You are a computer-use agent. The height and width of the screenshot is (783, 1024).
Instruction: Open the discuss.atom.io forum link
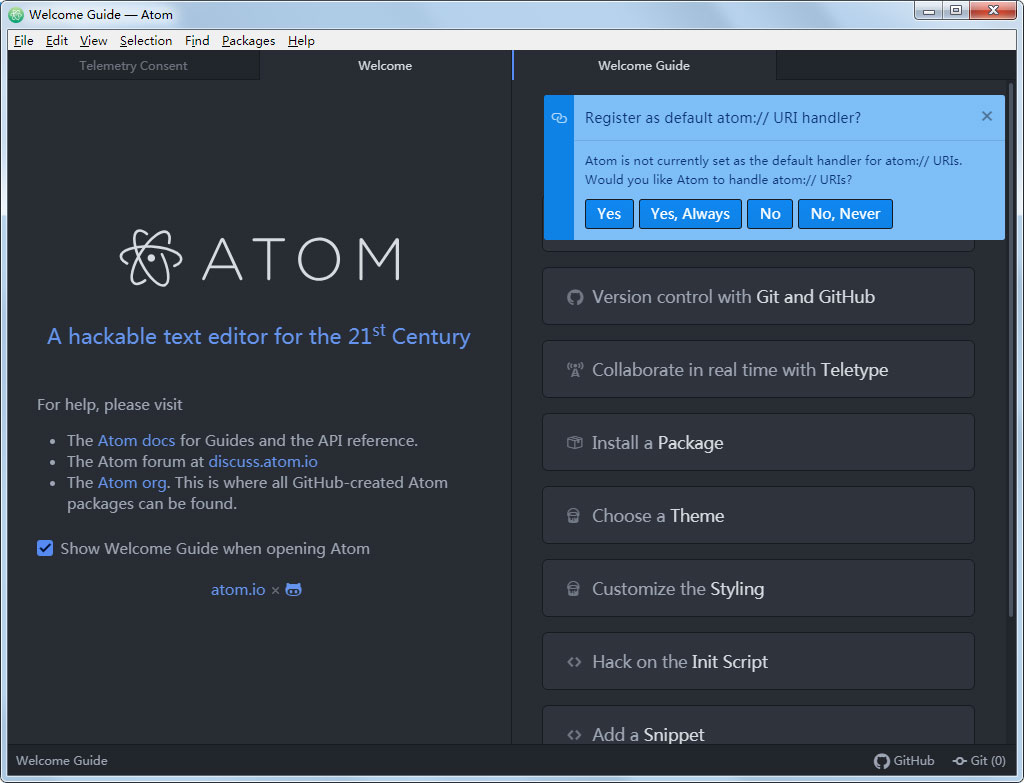263,462
